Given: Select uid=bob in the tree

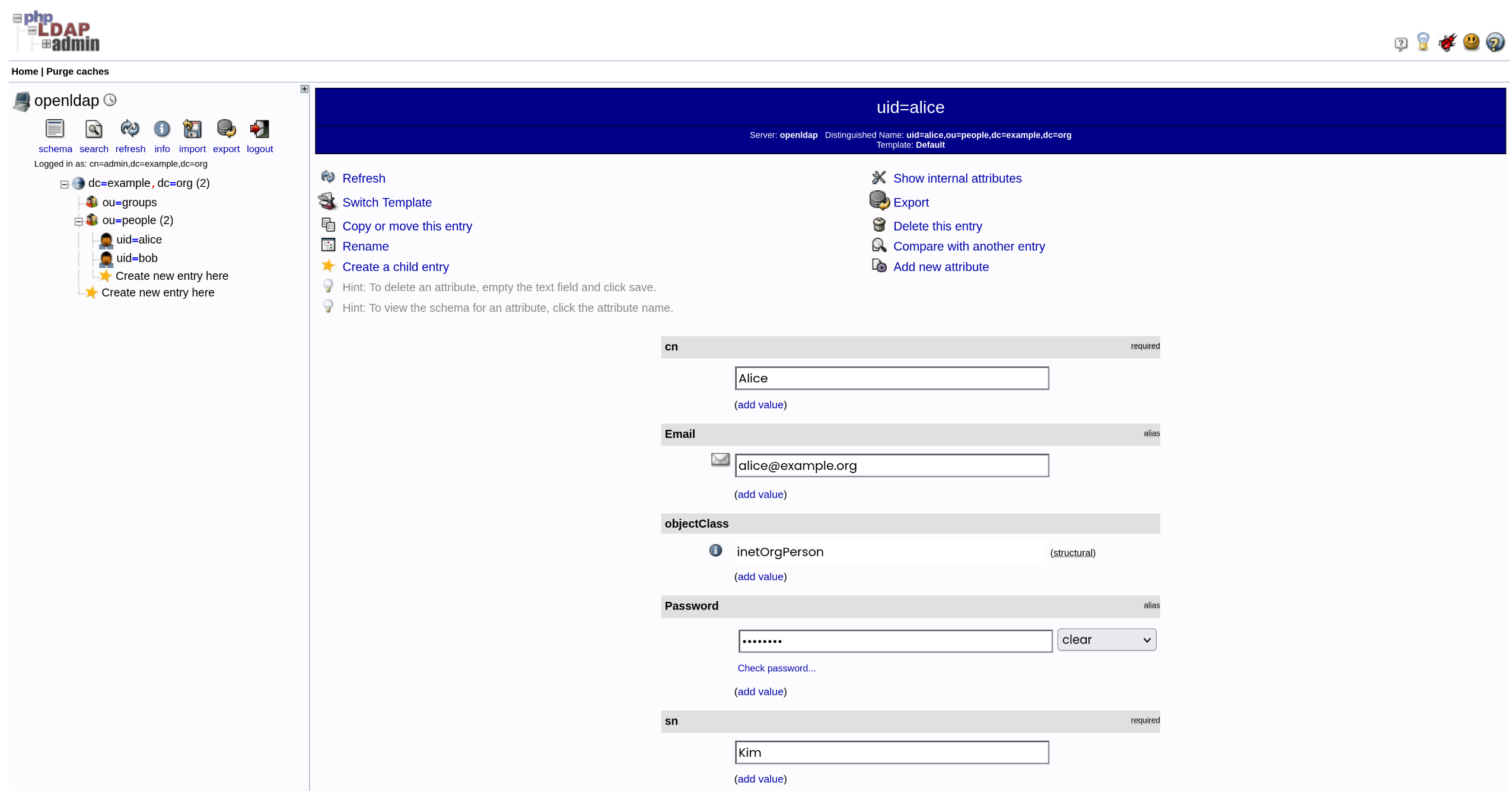Looking at the screenshot, I should click(x=136, y=258).
